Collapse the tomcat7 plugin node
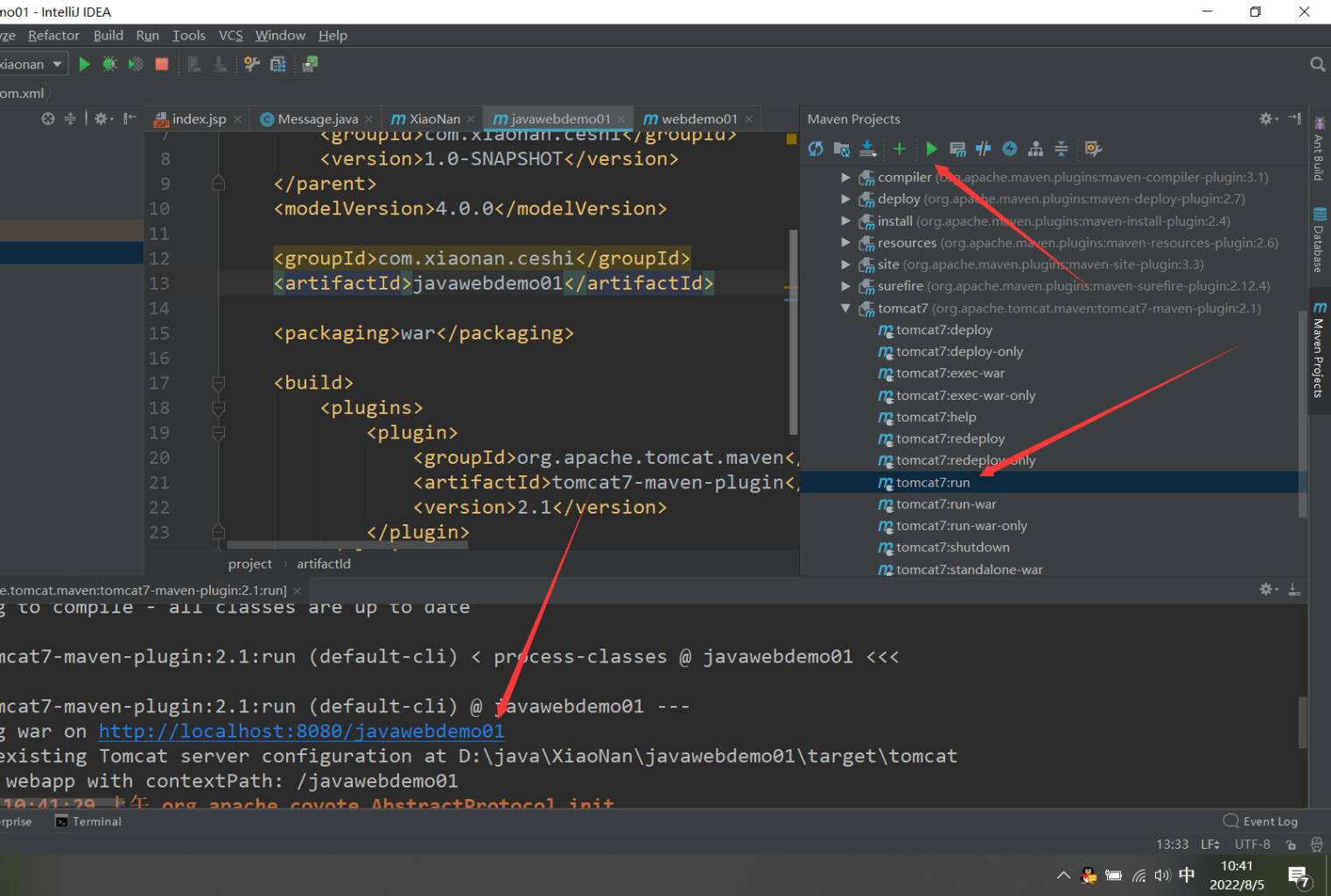 point(845,308)
